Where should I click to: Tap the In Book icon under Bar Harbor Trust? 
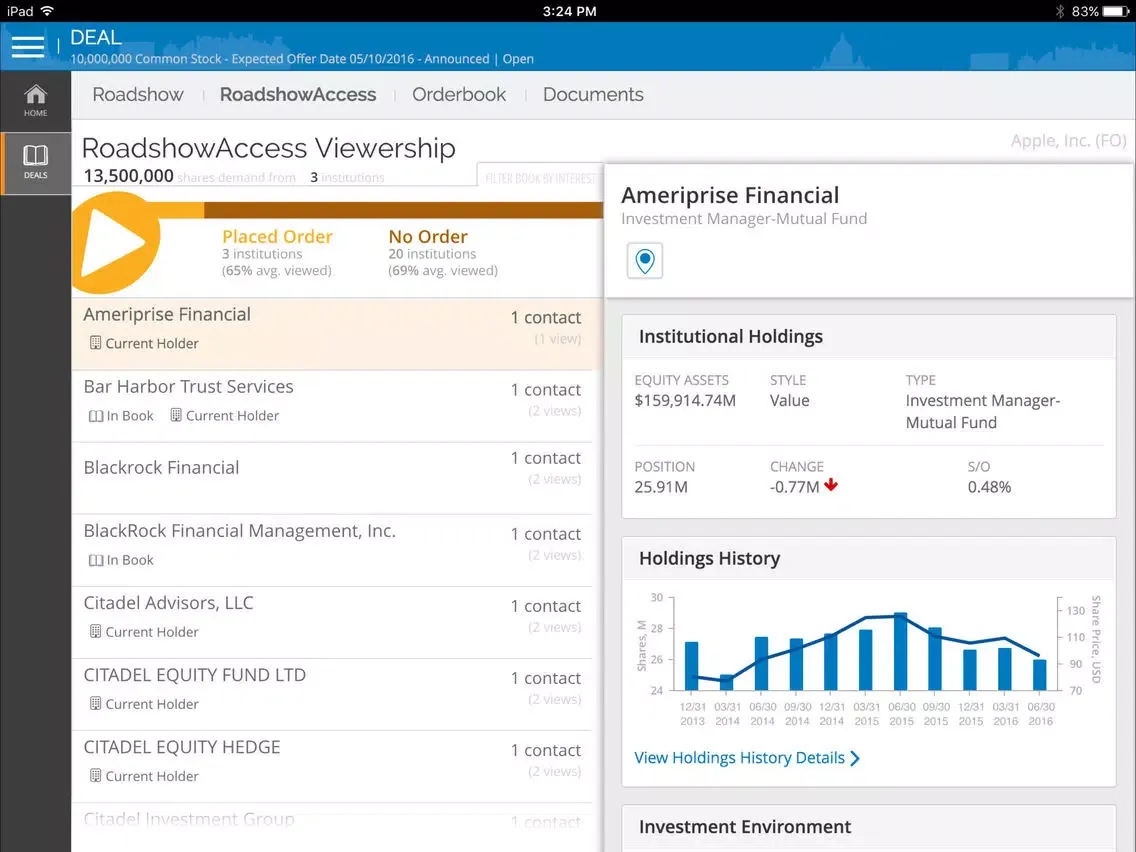tap(96, 416)
